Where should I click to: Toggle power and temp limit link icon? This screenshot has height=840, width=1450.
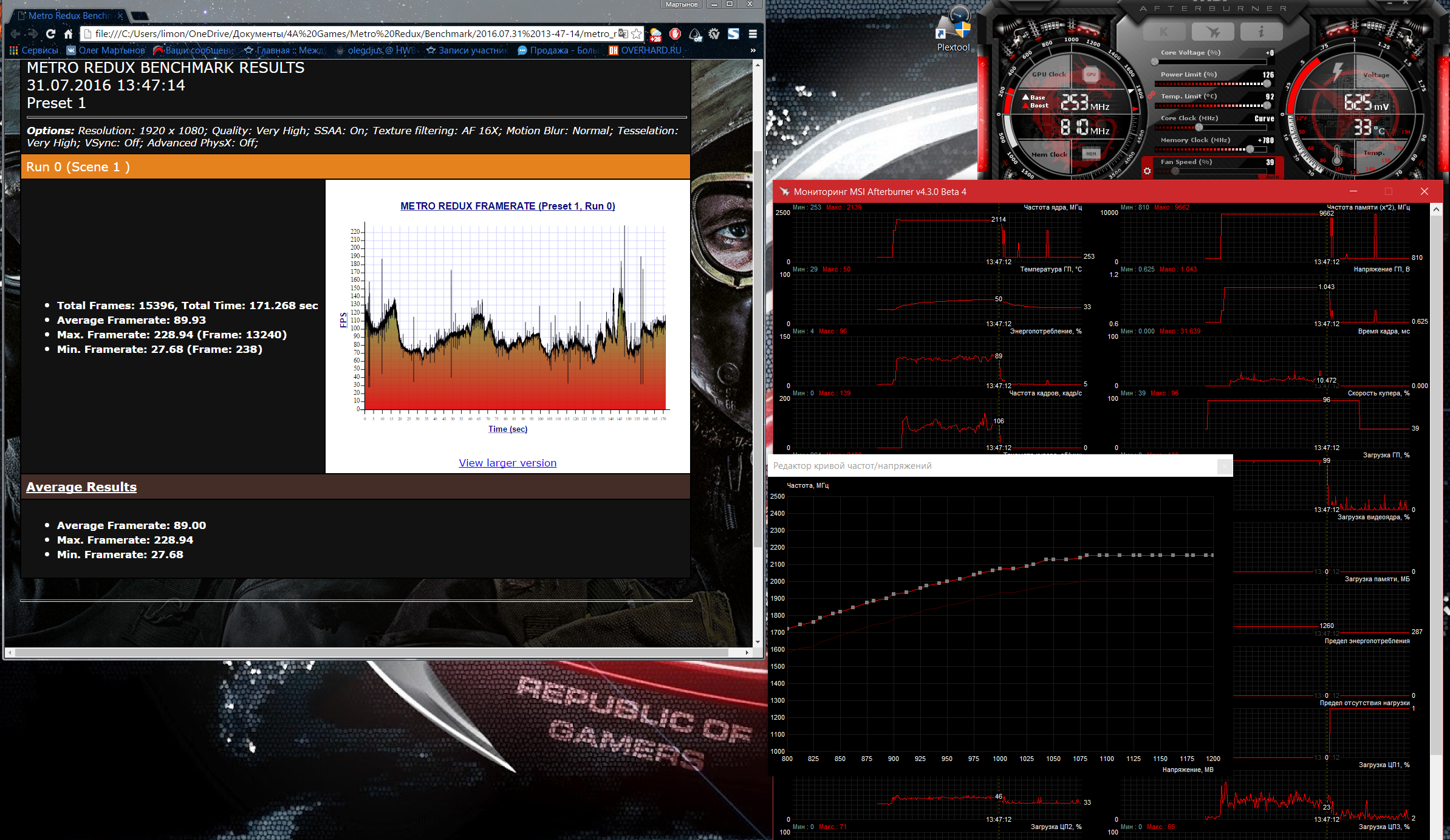(1151, 95)
